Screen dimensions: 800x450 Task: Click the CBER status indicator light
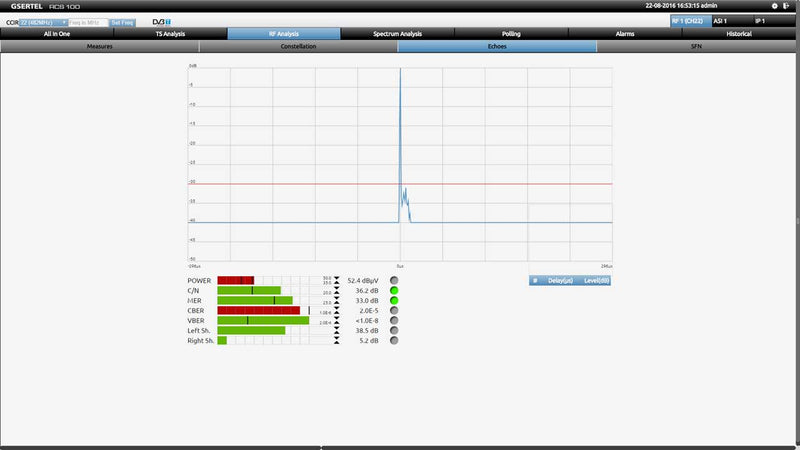[x=394, y=310]
